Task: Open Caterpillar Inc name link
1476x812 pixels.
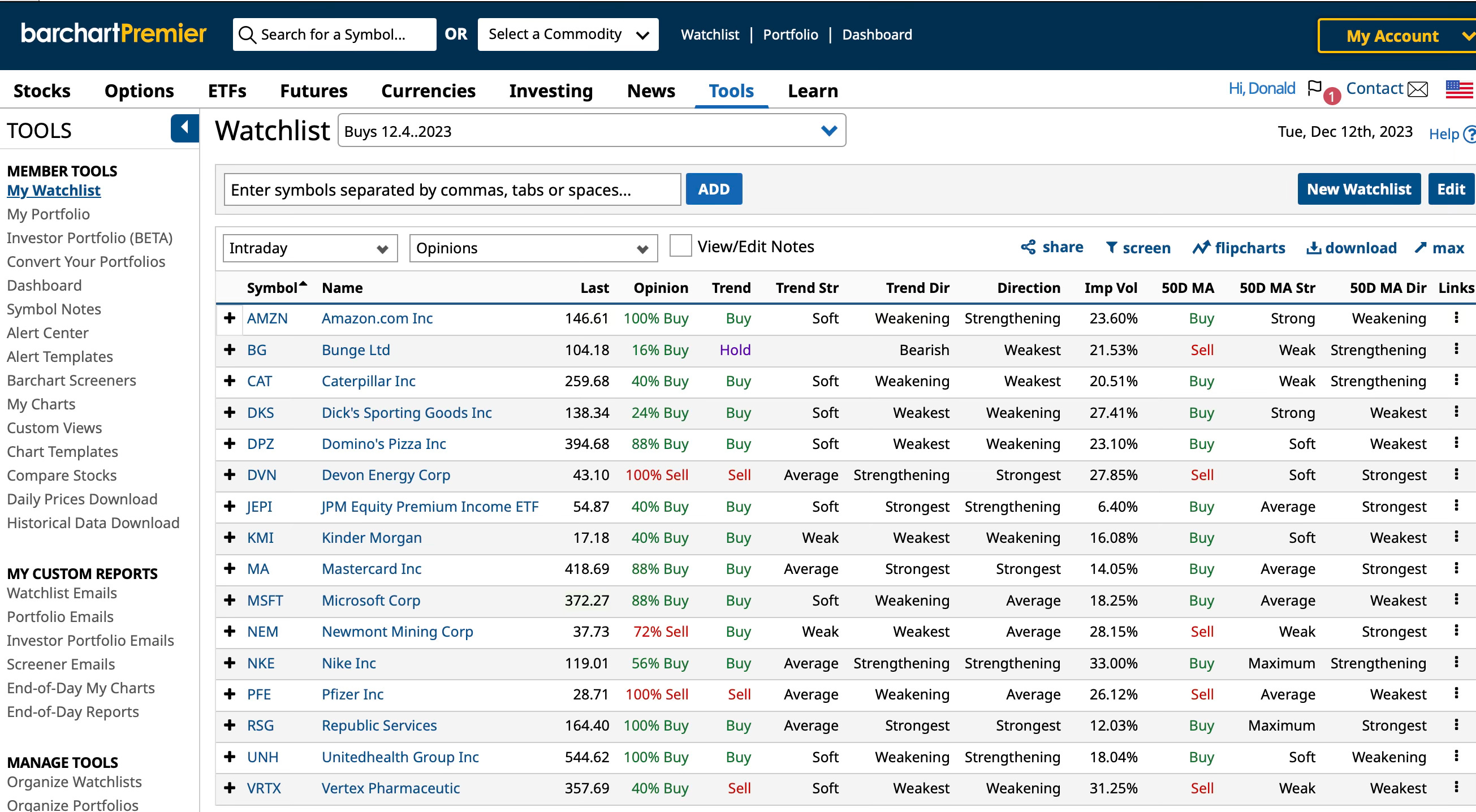Action: (x=368, y=381)
